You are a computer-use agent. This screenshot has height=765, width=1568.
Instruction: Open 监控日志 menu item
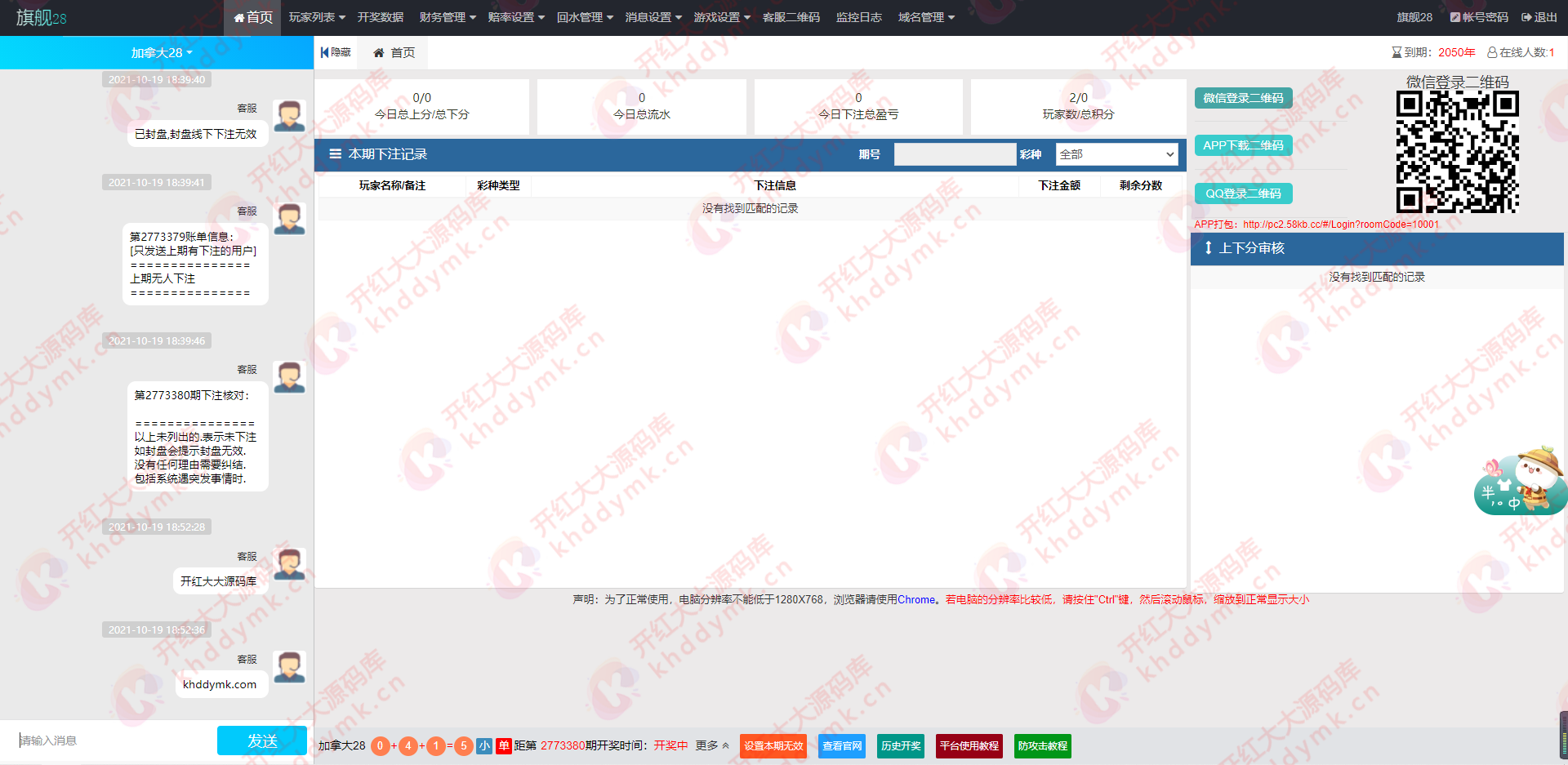click(859, 17)
